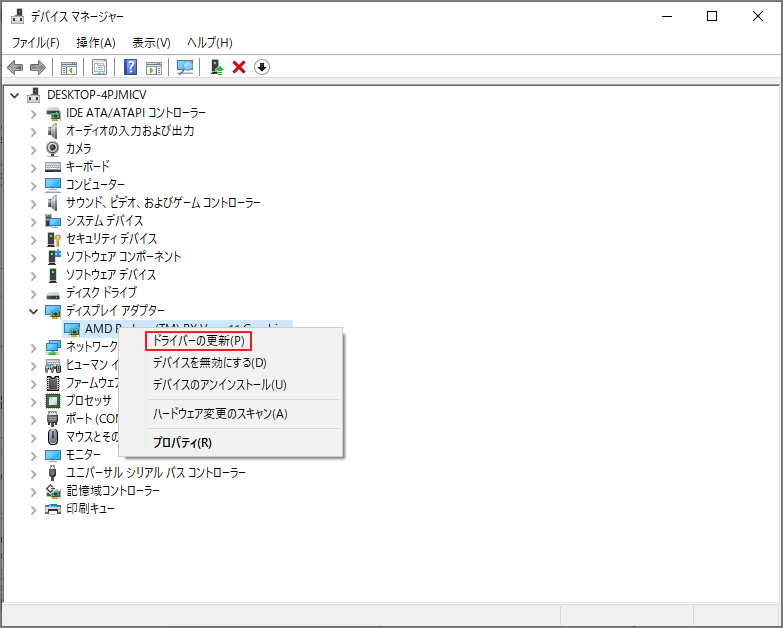Click the 印刷キュー printer icon
Screen dimensions: 783x628
click(x=53, y=509)
